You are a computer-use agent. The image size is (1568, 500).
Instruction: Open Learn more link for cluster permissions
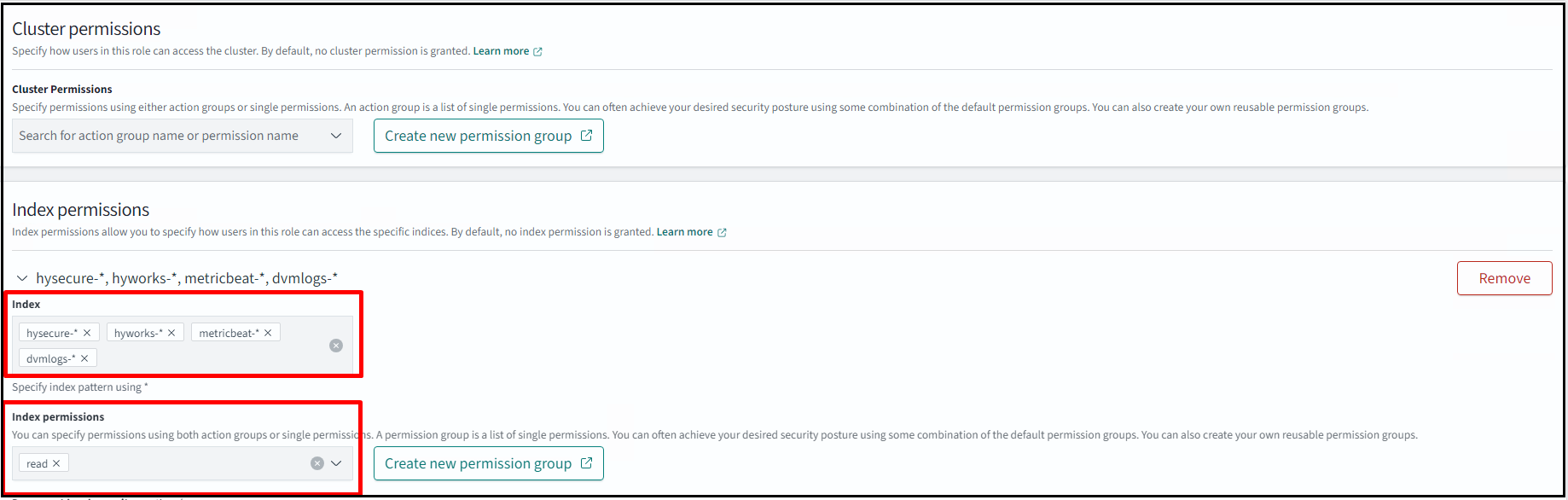tap(501, 51)
